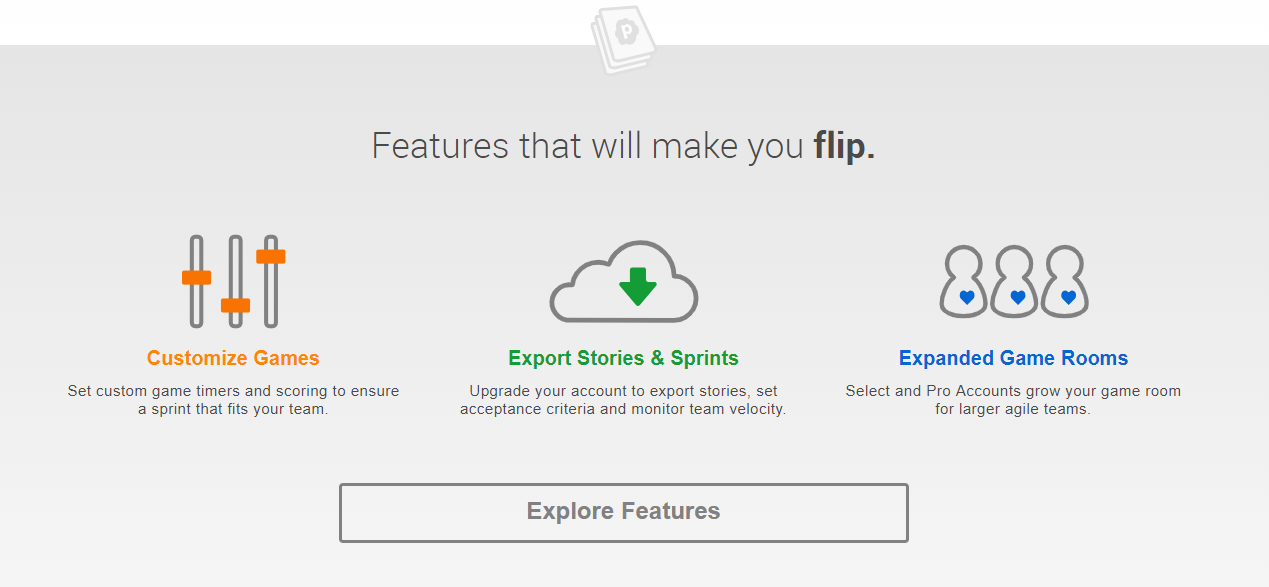Click the middle orange slider knob
The height and width of the screenshot is (587, 1269).
pyautogui.click(x=235, y=305)
